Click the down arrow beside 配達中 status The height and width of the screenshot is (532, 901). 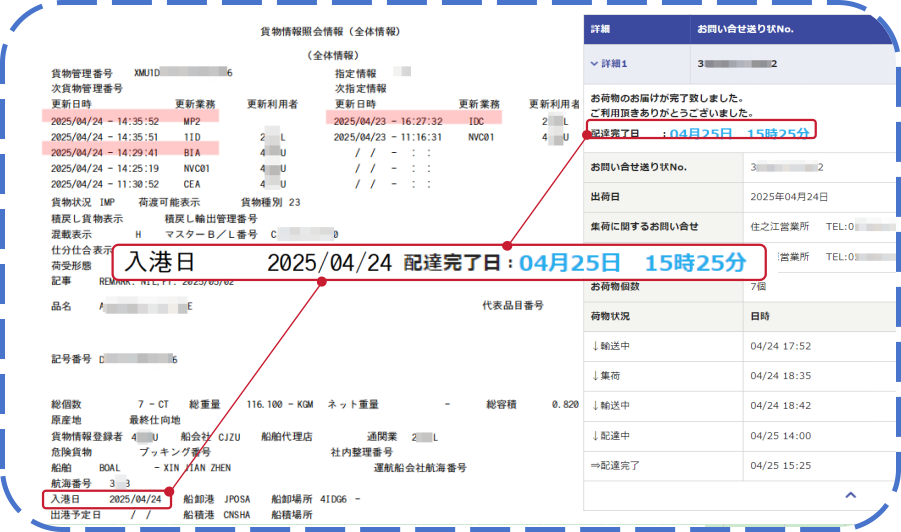(x=595, y=436)
